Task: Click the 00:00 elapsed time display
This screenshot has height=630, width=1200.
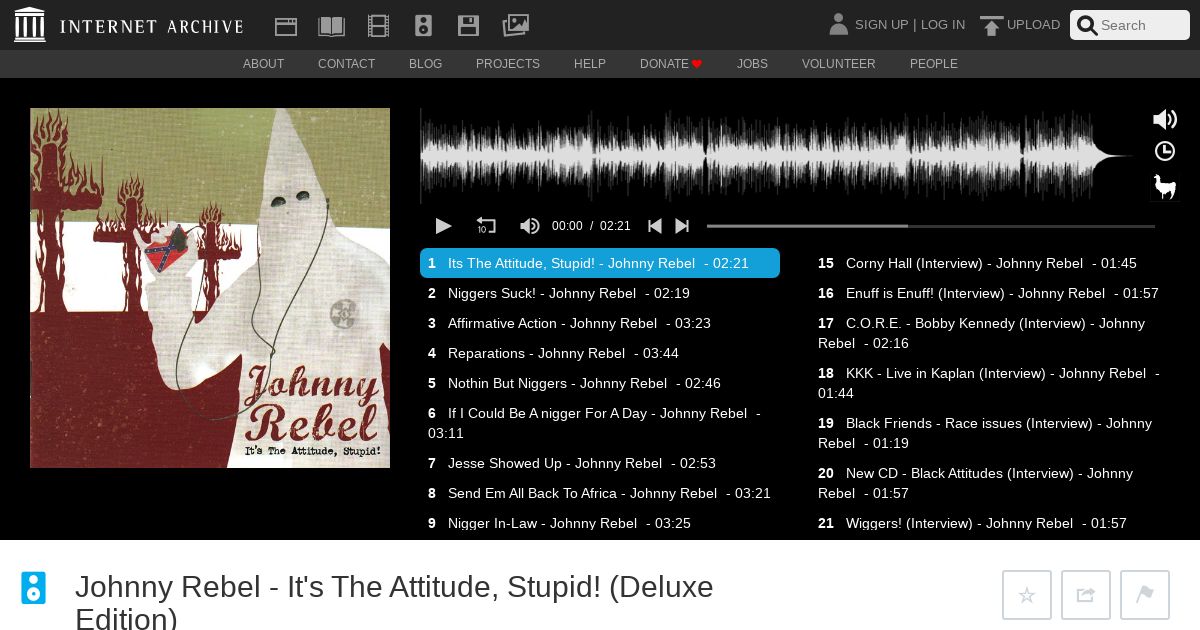Action: 567,226
